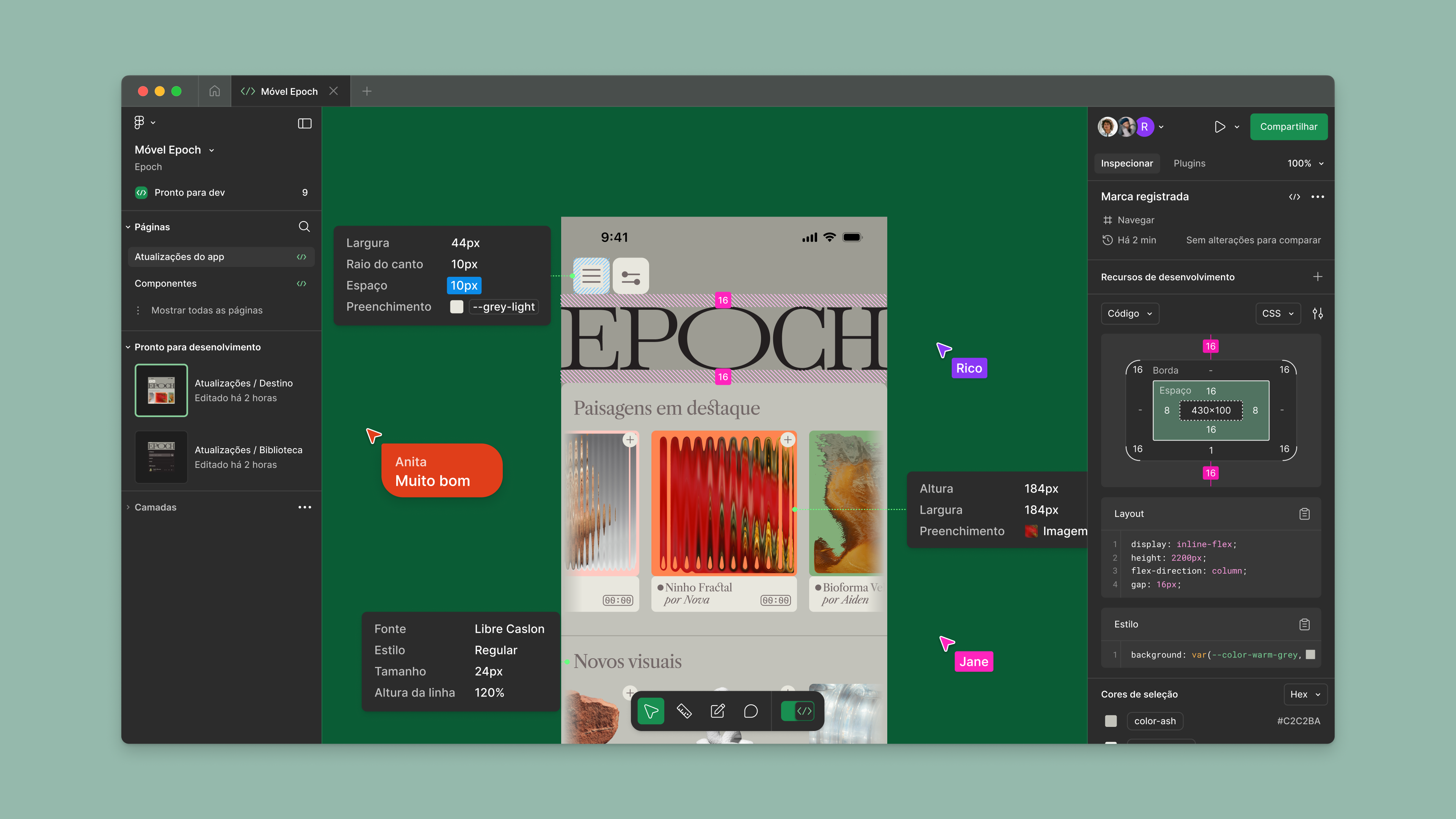Image resolution: width=1456 pixels, height=819 pixels.
Task: Switch to the Inspecionar tab
Action: pyautogui.click(x=1127, y=163)
